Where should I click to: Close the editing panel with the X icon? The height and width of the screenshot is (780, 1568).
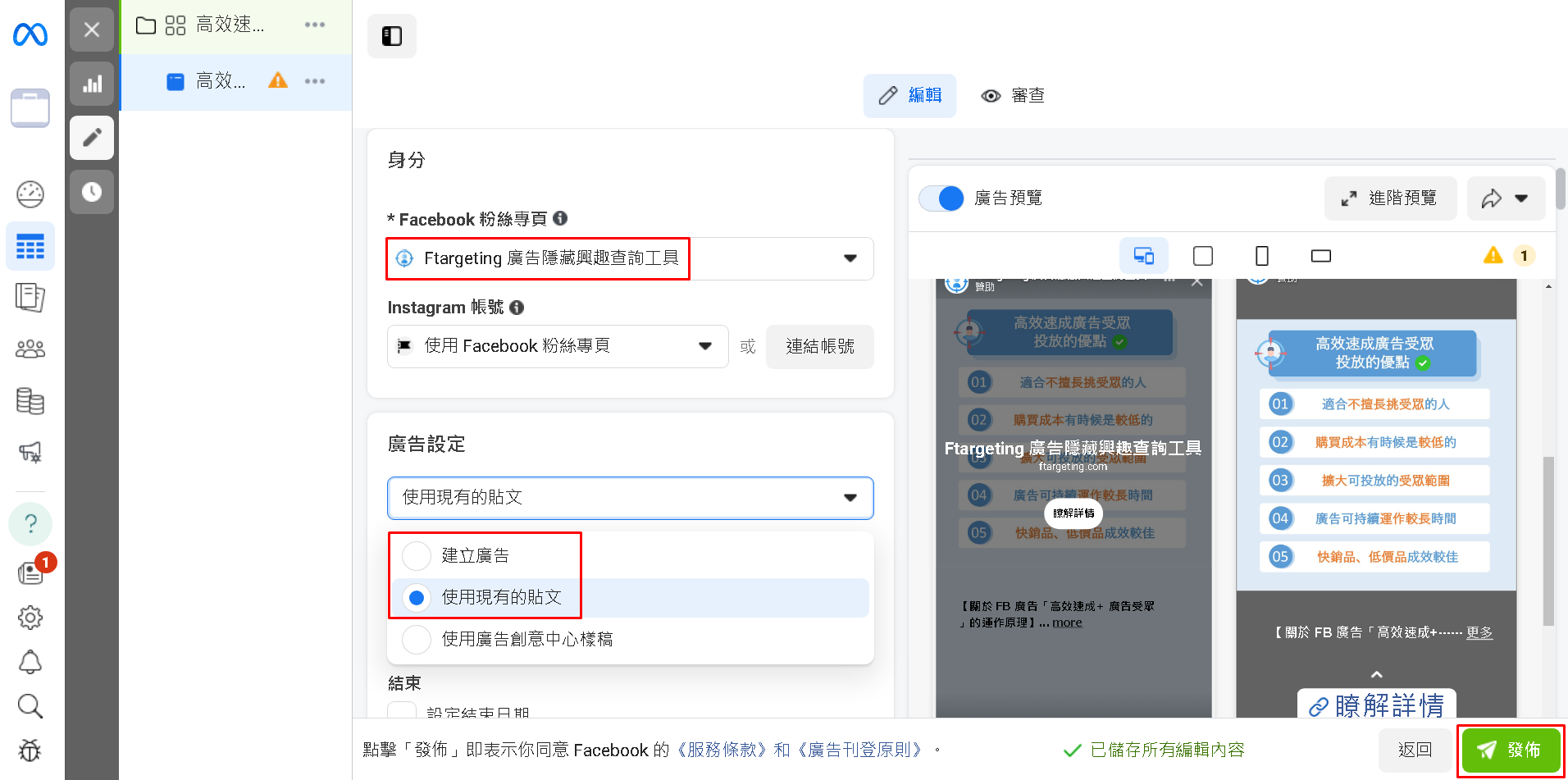[x=92, y=30]
